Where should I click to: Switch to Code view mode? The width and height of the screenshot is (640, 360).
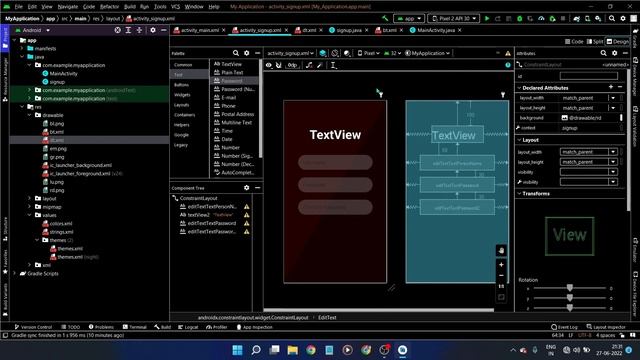coord(574,42)
